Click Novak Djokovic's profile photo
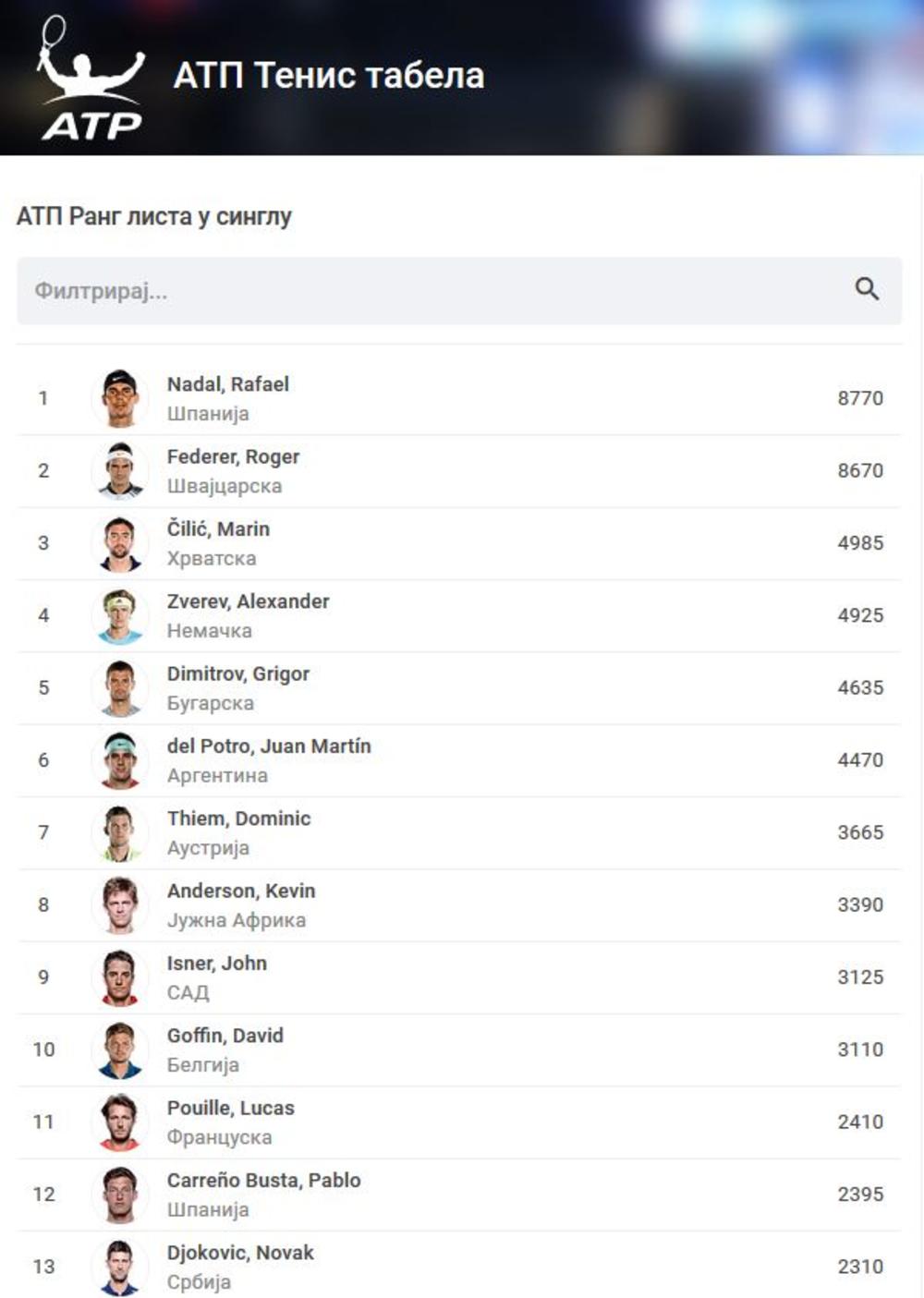924x1298 pixels. coord(120,1267)
